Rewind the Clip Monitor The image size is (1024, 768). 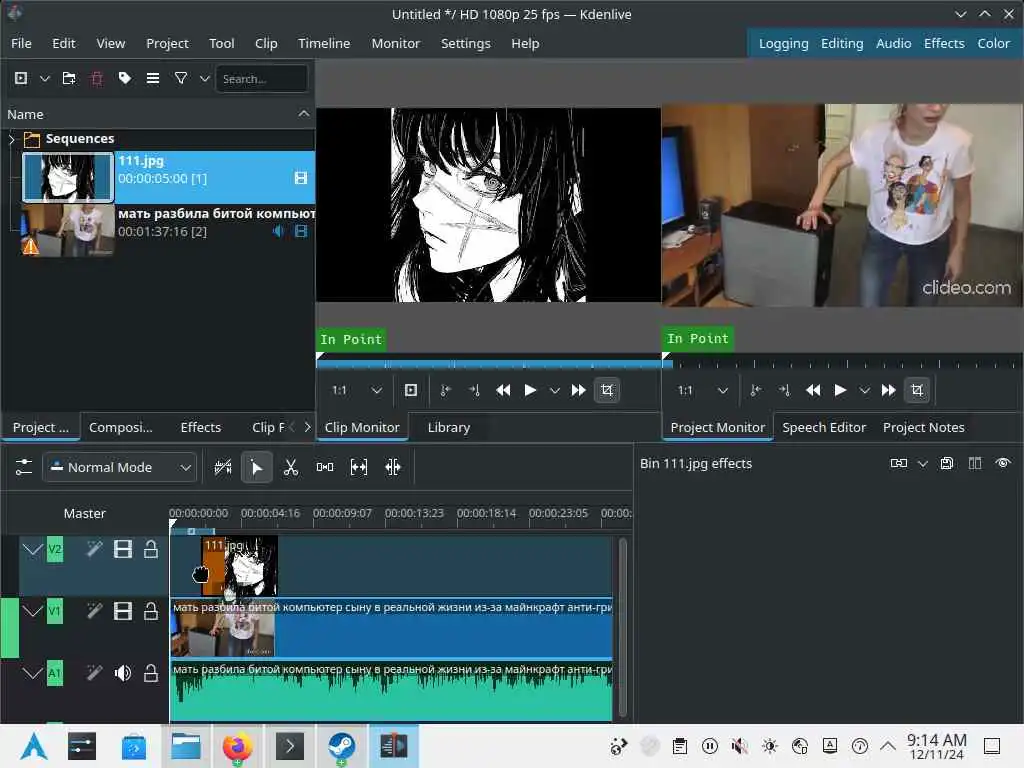pyautogui.click(x=503, y=390)
